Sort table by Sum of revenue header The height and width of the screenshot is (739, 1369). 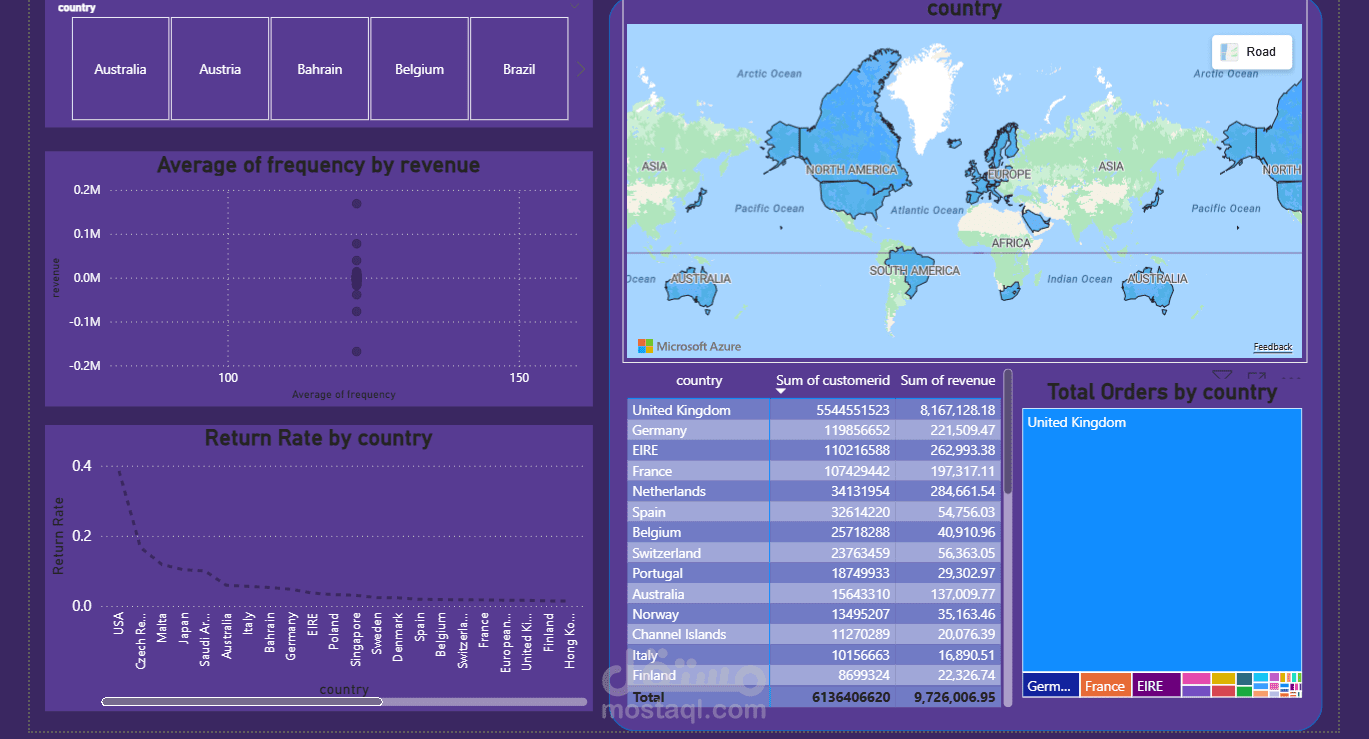coord(948,380)
